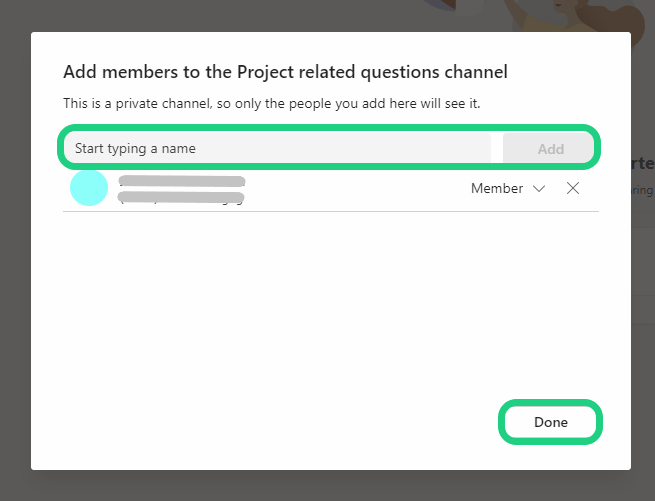Viewport: 655px width, 501px height.
Task: Expand the chevron beside Member
Action: point(539,188)
